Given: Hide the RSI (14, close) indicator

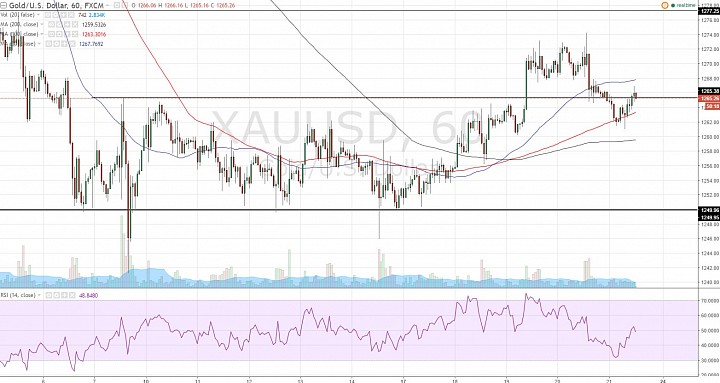Looking at the screenshot, I should tap(49, 295).
